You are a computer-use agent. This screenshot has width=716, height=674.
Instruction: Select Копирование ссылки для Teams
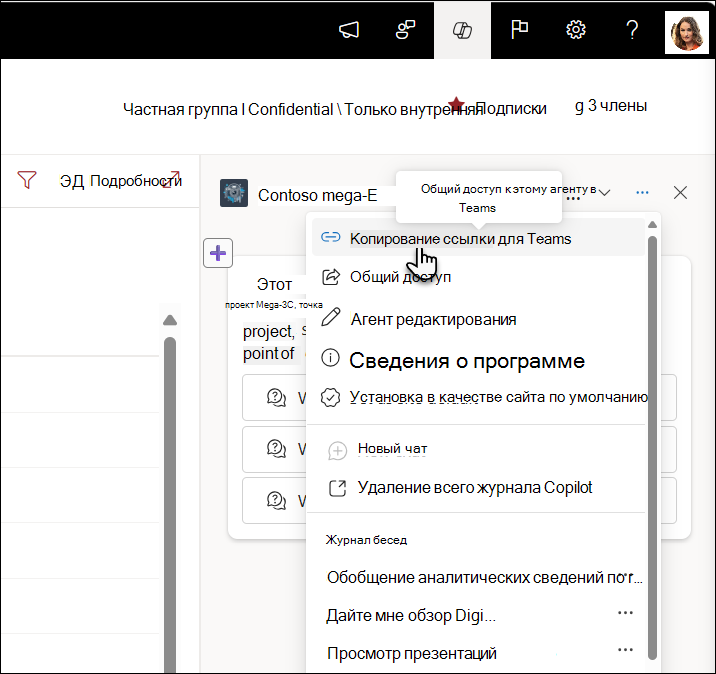point(478,237)
